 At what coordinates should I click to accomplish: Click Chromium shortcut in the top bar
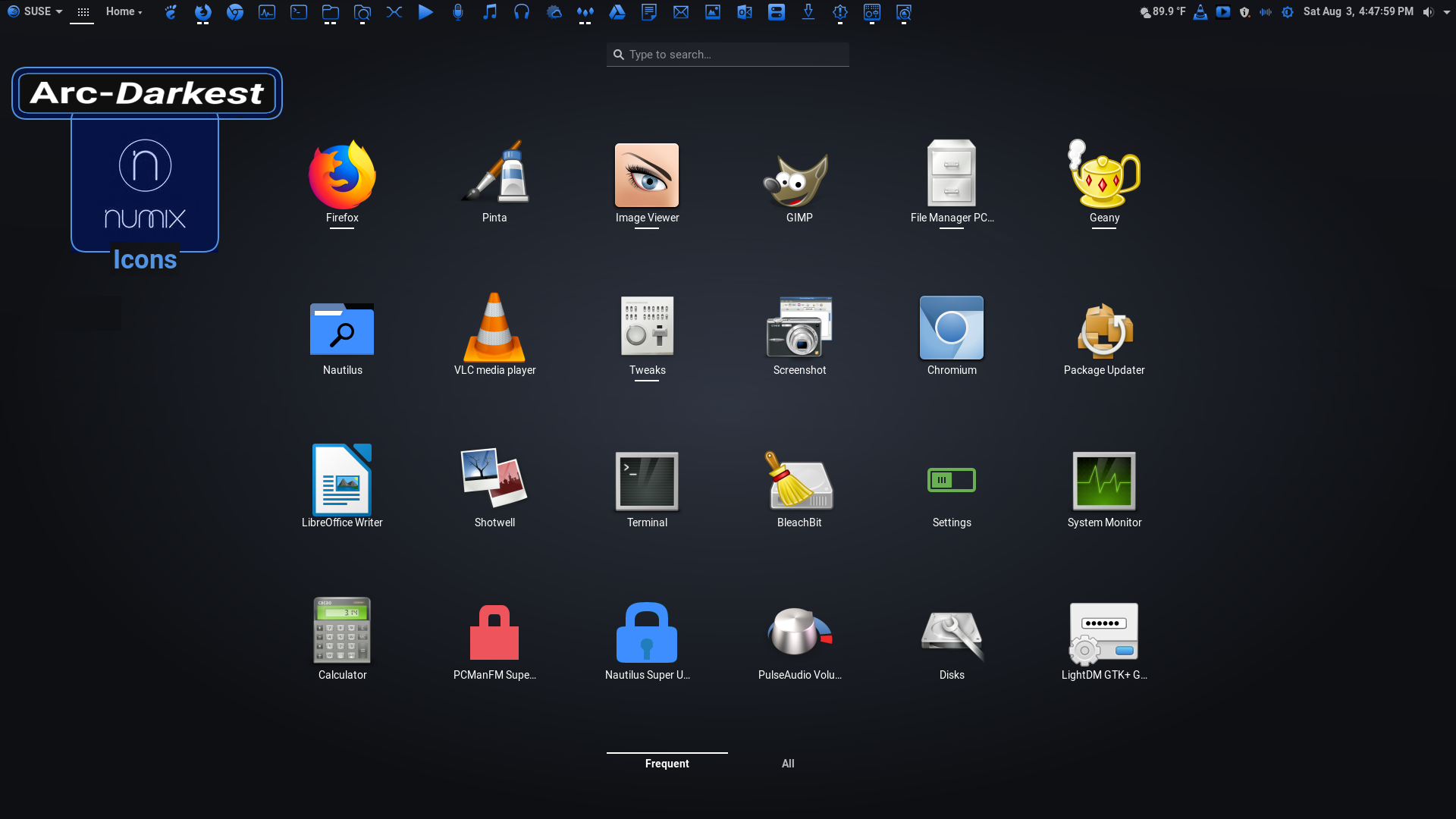[235, 12]
